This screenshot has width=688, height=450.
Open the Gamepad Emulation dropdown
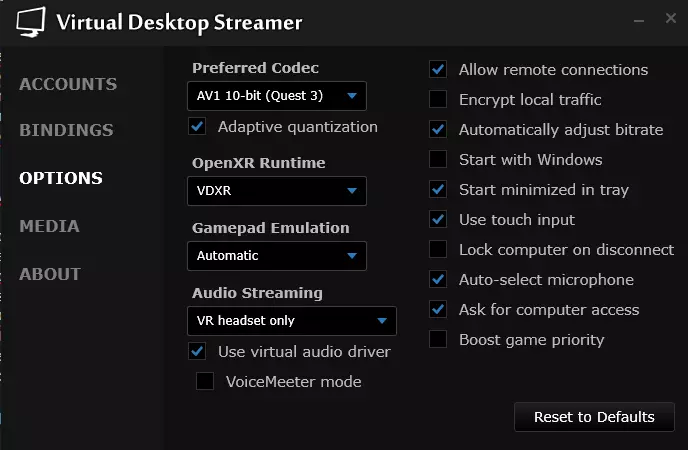pyautogui.click(x=277, y=256)
